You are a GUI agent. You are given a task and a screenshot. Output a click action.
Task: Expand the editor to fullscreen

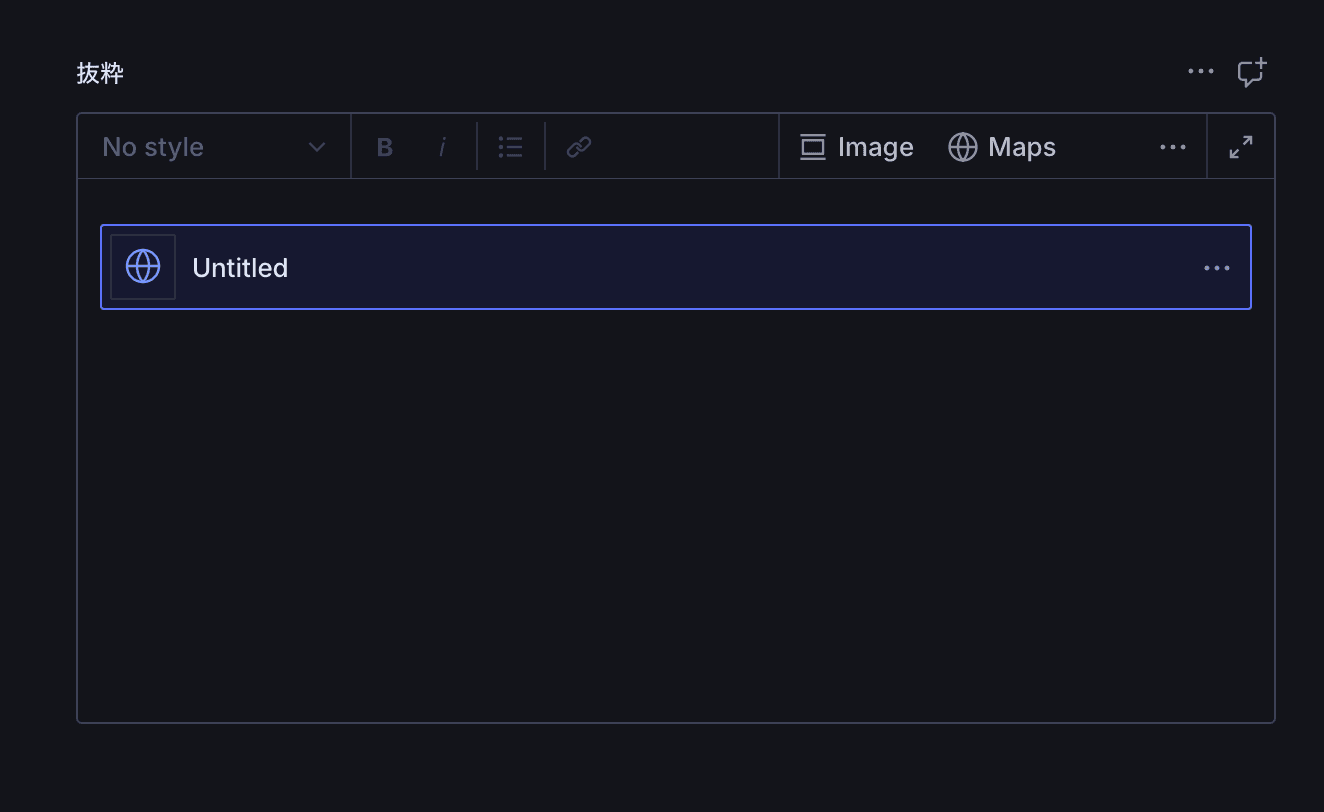point(1241,147)
